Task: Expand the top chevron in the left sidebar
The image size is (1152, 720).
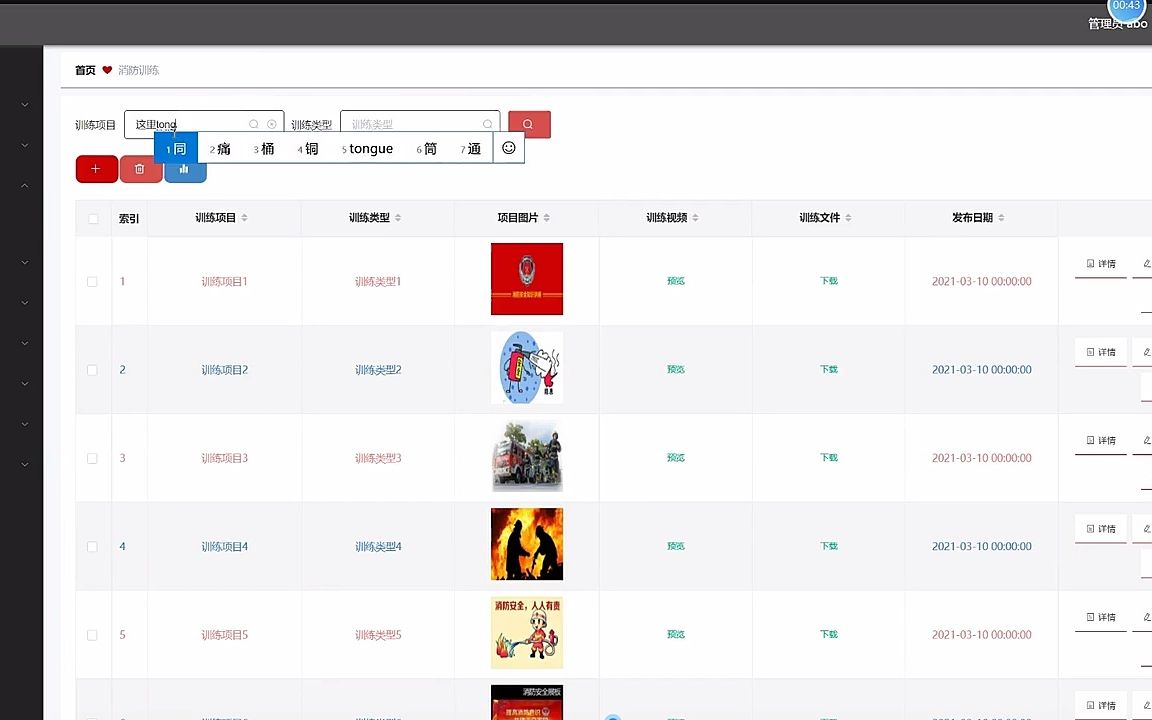Action: coord(24,104)
